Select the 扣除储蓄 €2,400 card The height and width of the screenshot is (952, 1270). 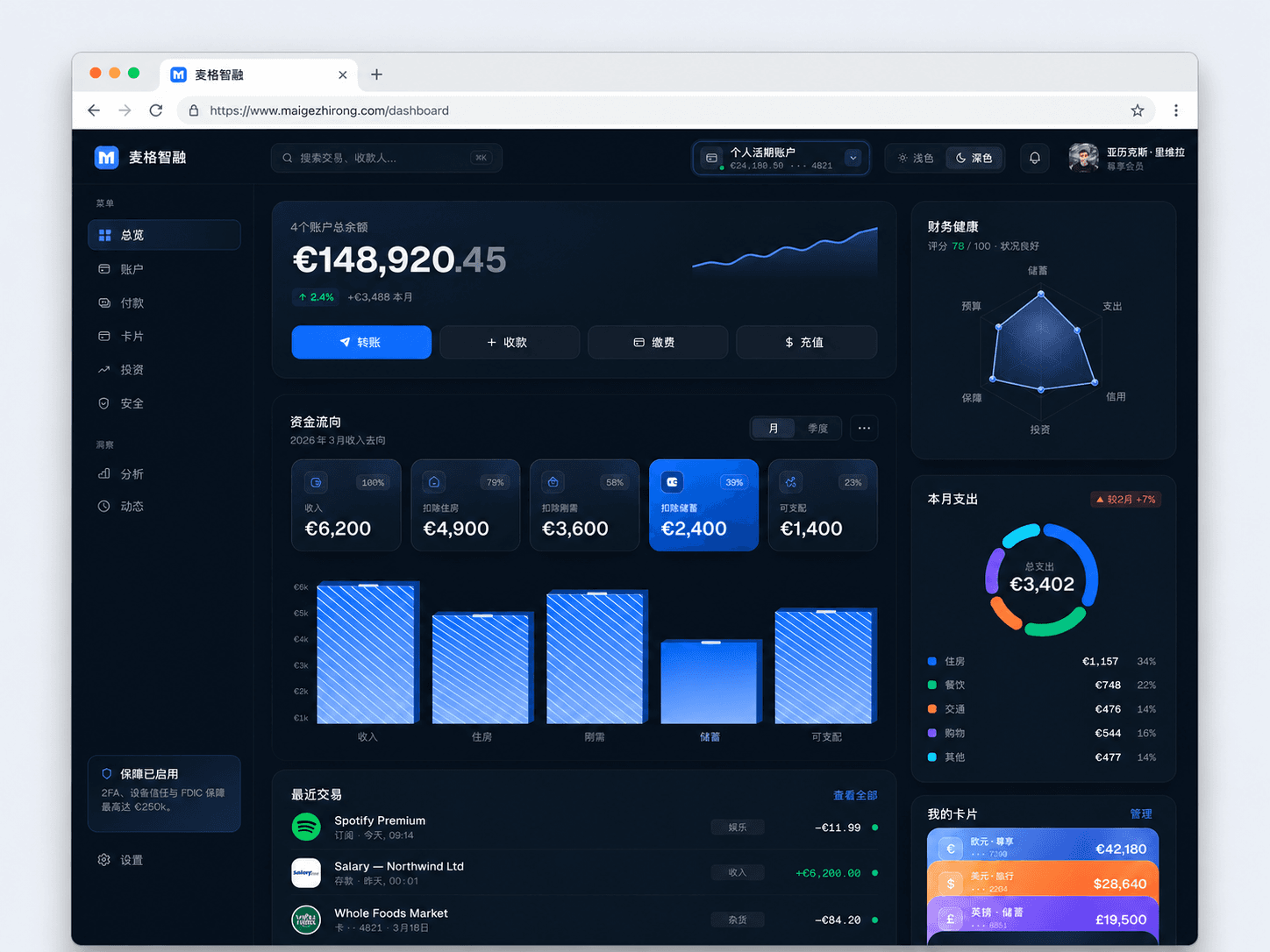tap(703, 505)
